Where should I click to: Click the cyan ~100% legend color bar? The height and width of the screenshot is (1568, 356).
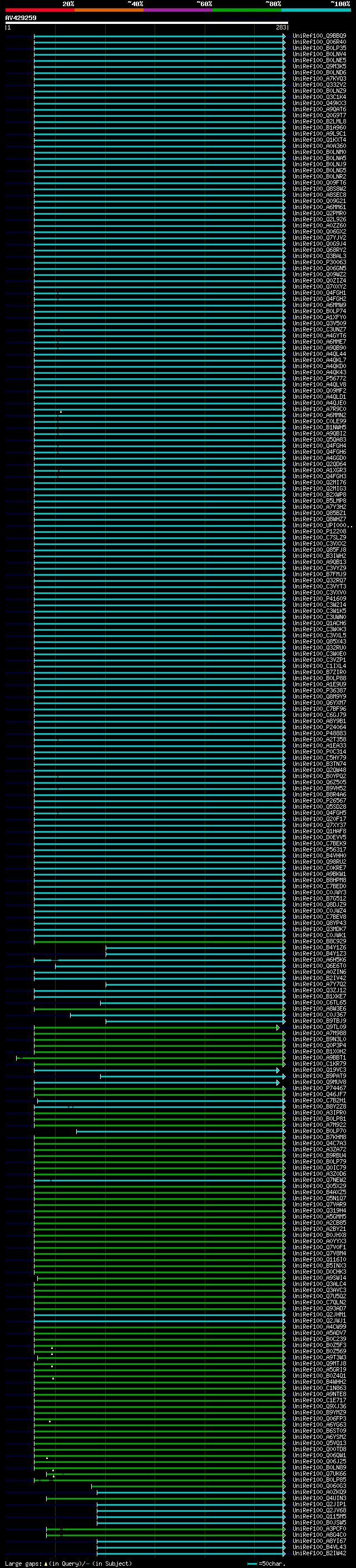(x=317, y=10)
